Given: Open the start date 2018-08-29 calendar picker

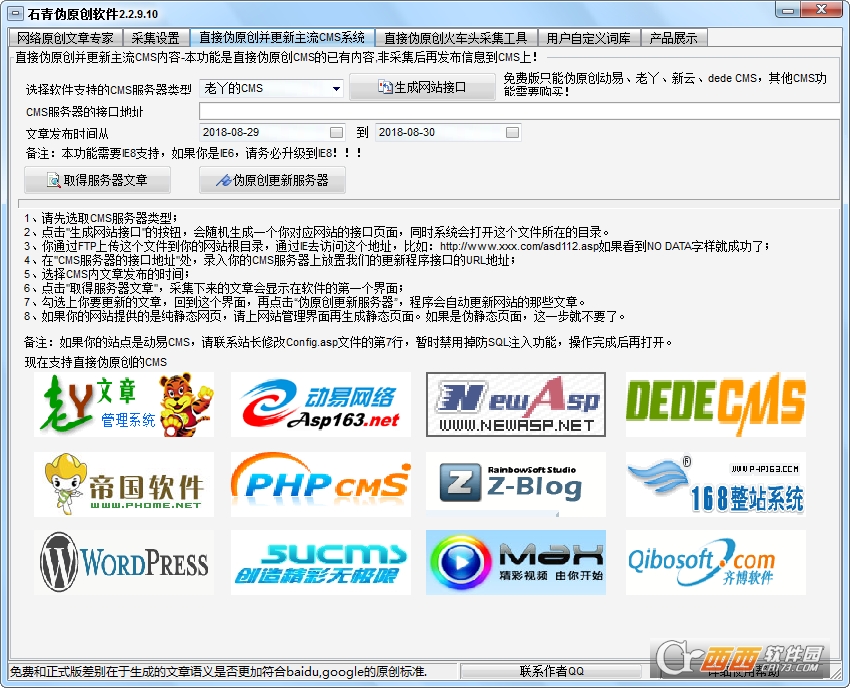Looking at the screenshot, I should coord(336,132).
